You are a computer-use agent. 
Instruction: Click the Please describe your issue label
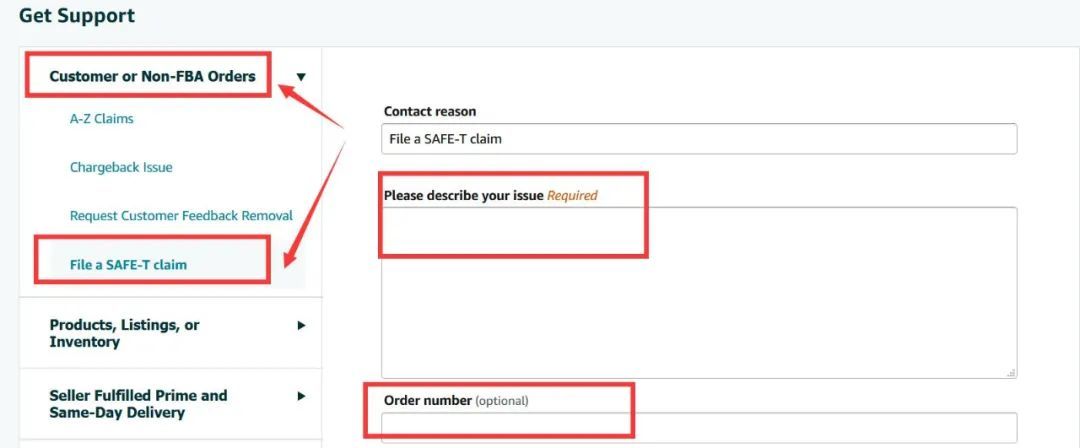click(464, 196)
